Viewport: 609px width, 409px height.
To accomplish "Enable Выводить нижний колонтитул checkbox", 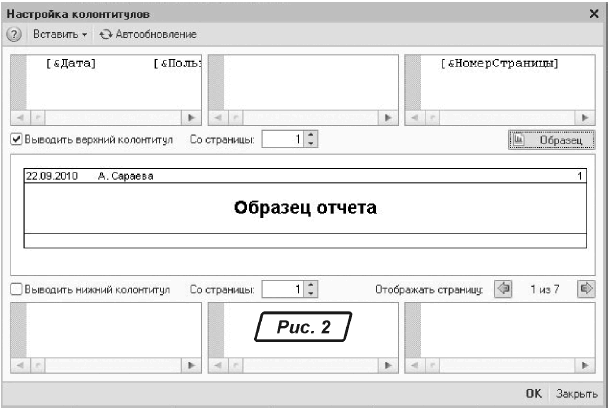I will [x=16, y=290].
